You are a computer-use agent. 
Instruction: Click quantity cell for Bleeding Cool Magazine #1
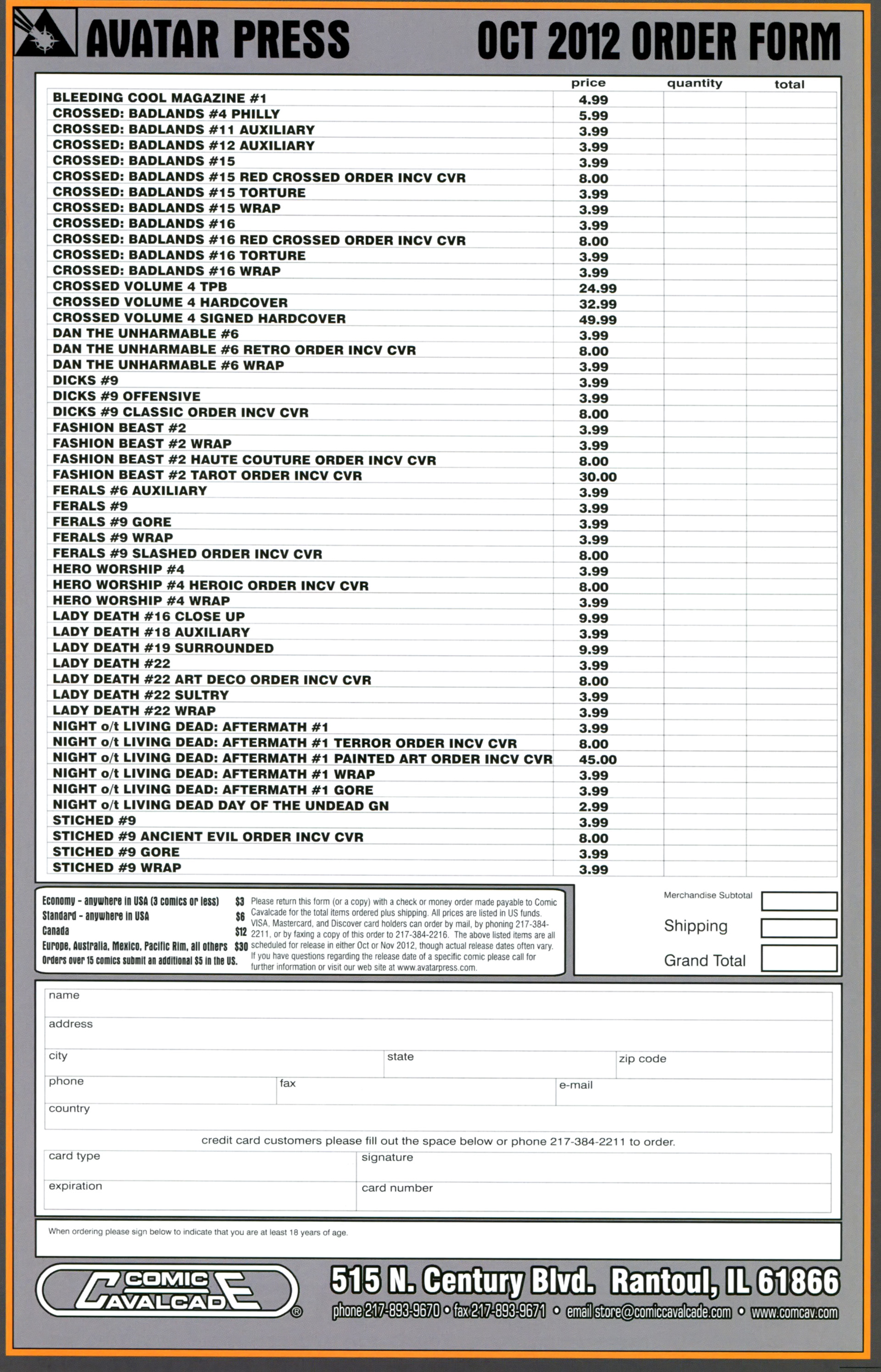pyautogui.click(x=704, y=100)
